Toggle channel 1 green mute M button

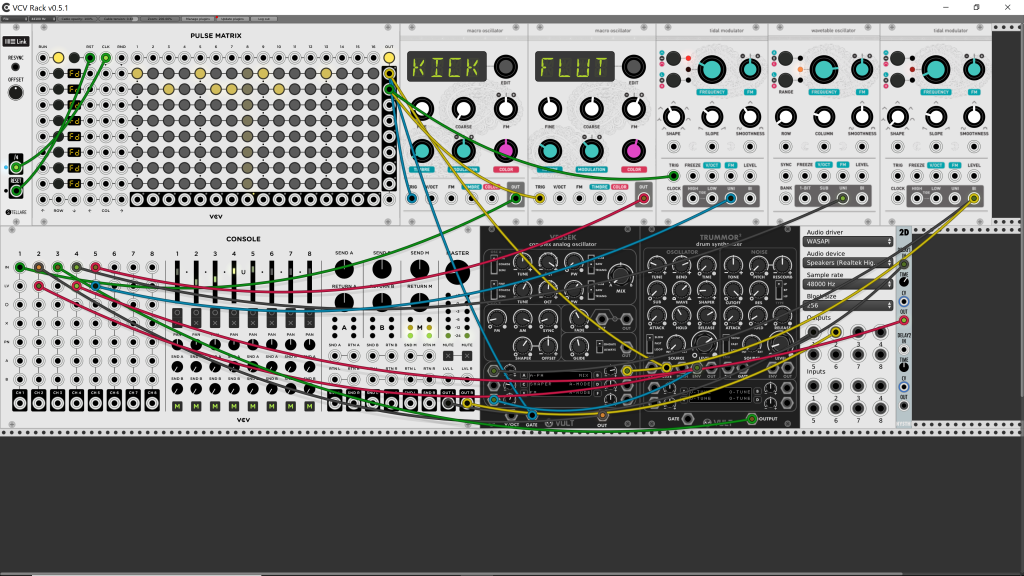(x=178, y=405)
